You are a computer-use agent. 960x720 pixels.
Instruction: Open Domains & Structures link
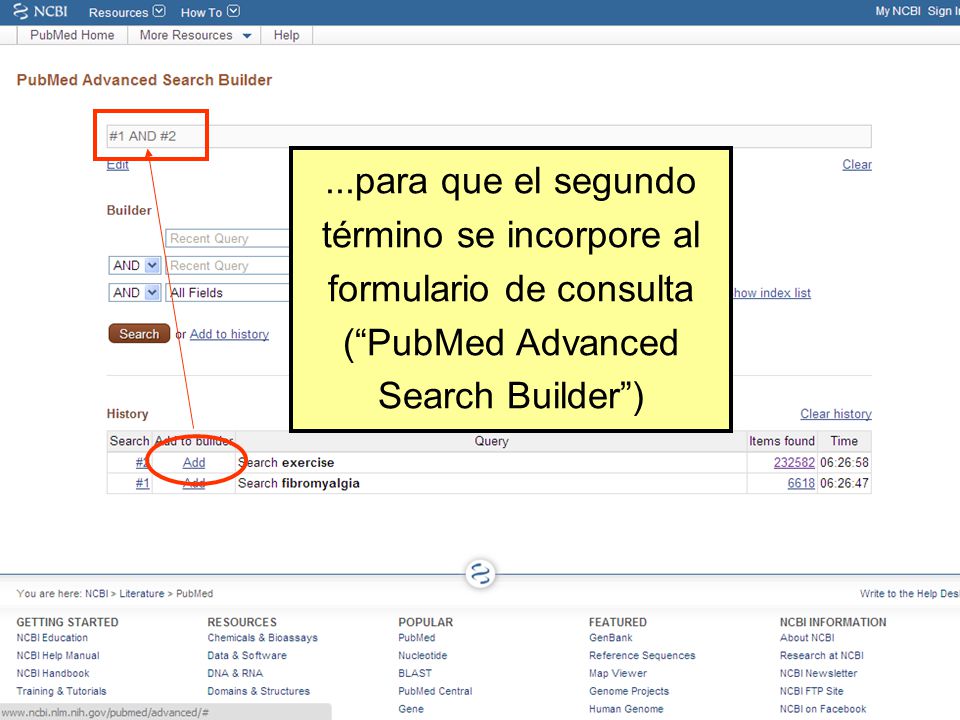[x=258, y=691]
